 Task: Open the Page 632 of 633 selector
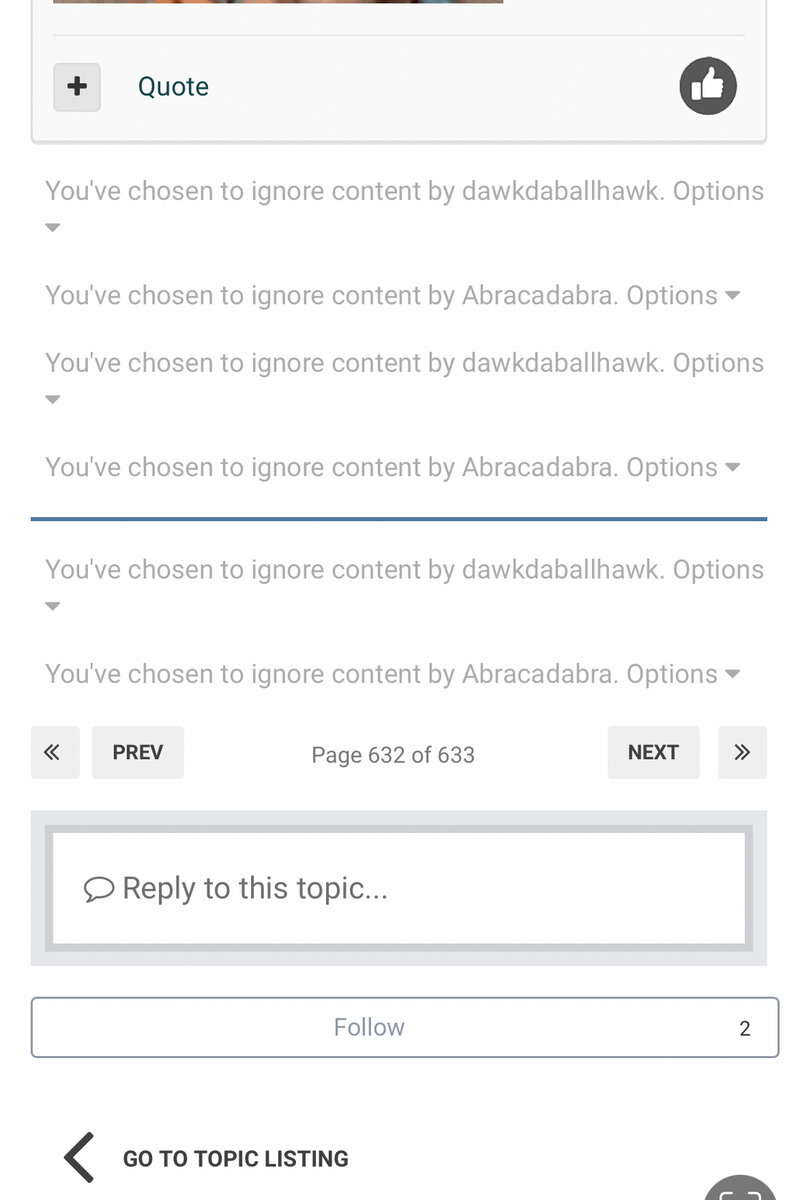pos(393,754)
